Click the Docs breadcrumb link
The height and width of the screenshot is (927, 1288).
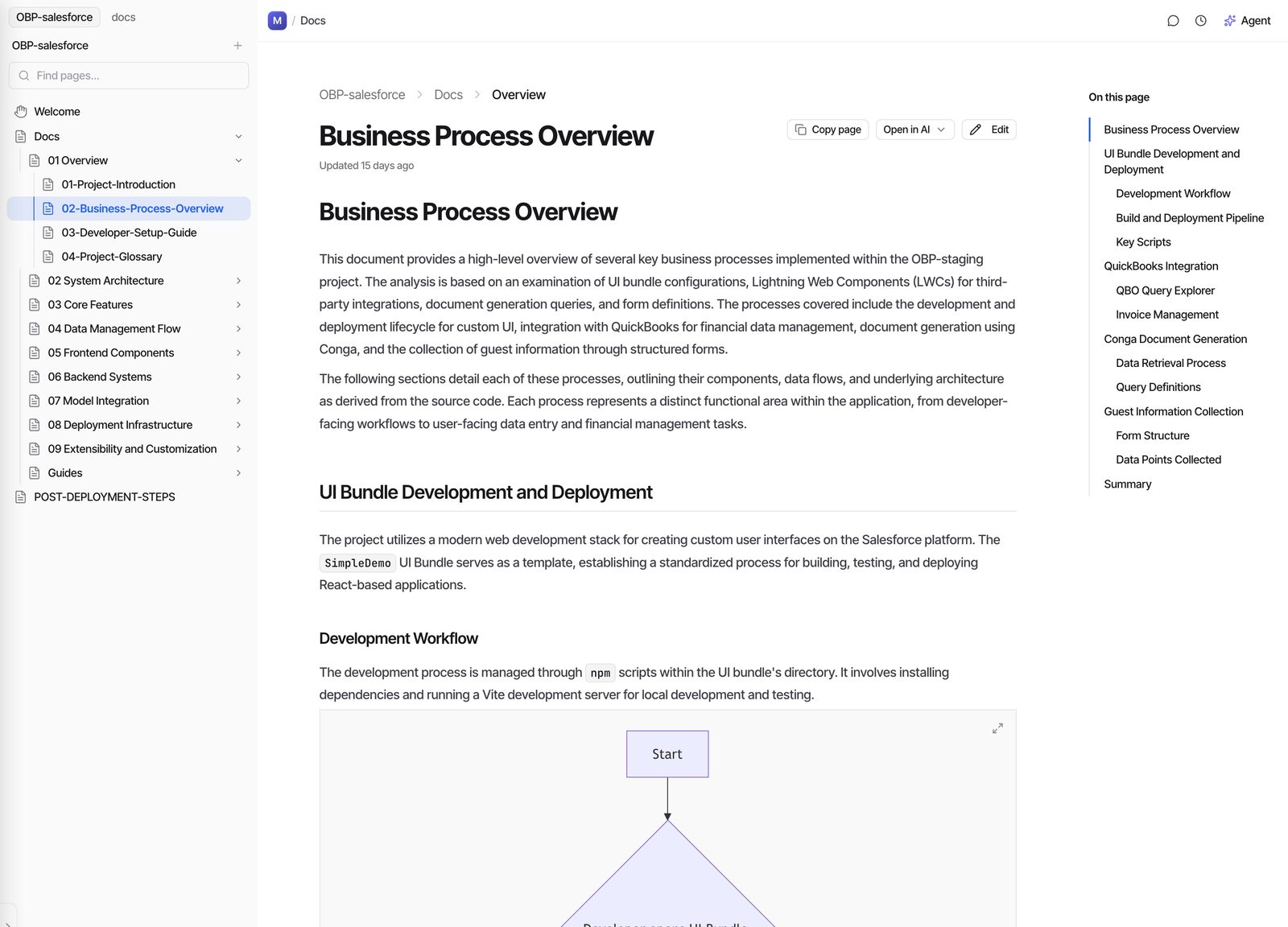pos(448,95)
